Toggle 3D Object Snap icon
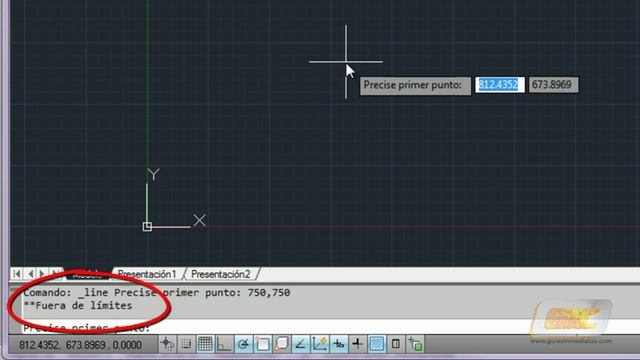640x360 pixels. 281,344
